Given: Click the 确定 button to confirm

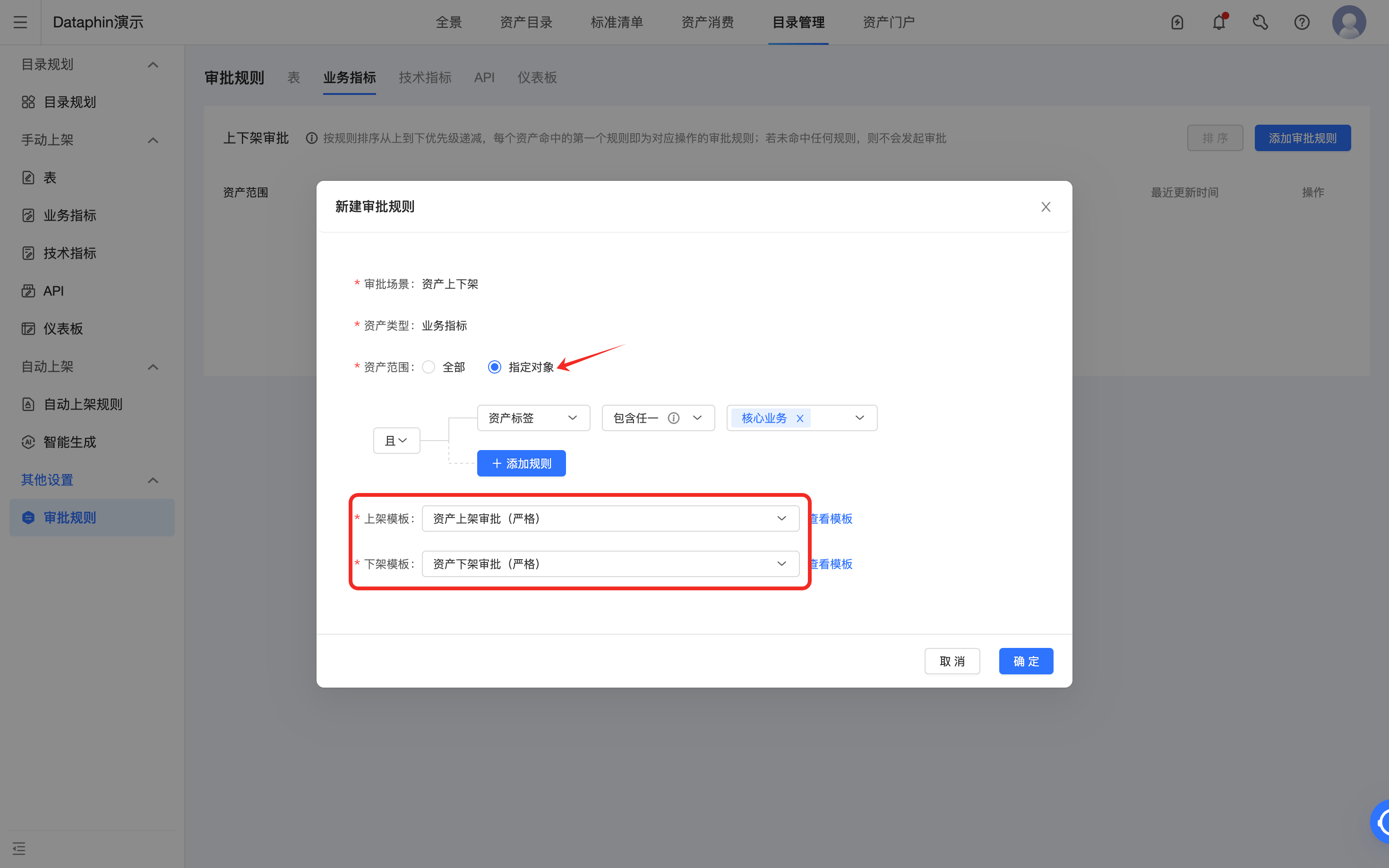Looking at the screenshot, I should 1026,661.
